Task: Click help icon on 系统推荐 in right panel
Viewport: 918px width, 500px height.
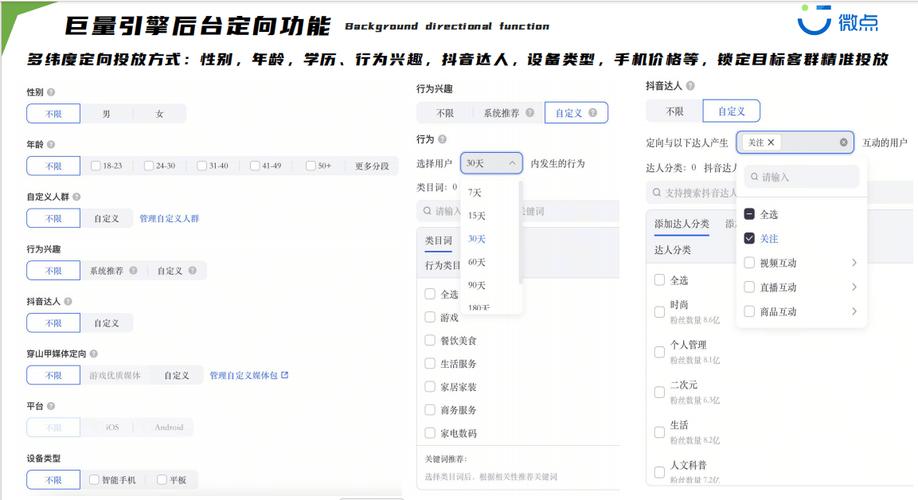Action: point(530,113)
